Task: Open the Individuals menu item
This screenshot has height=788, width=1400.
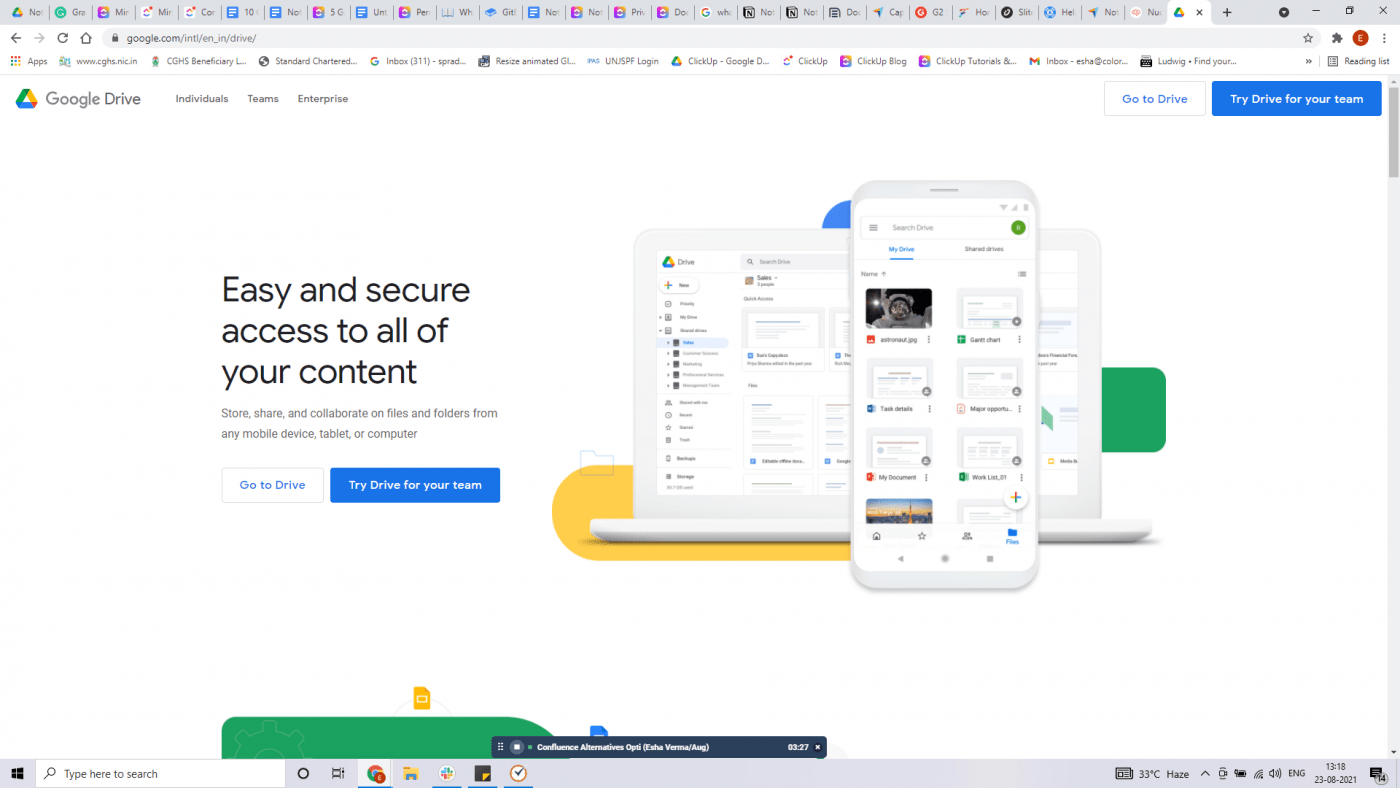Action: pos(202,99)
